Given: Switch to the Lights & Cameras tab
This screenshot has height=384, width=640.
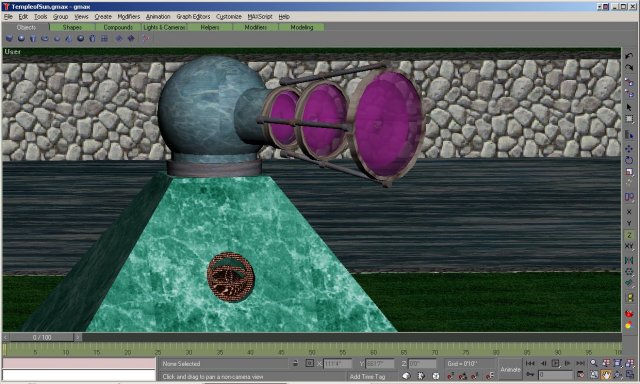Looking at the screenshot, I should [x=164, y=27].
